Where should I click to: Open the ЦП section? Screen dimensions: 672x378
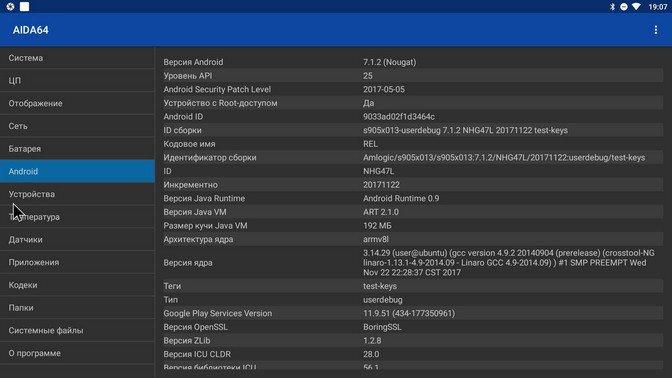(77, 81)
